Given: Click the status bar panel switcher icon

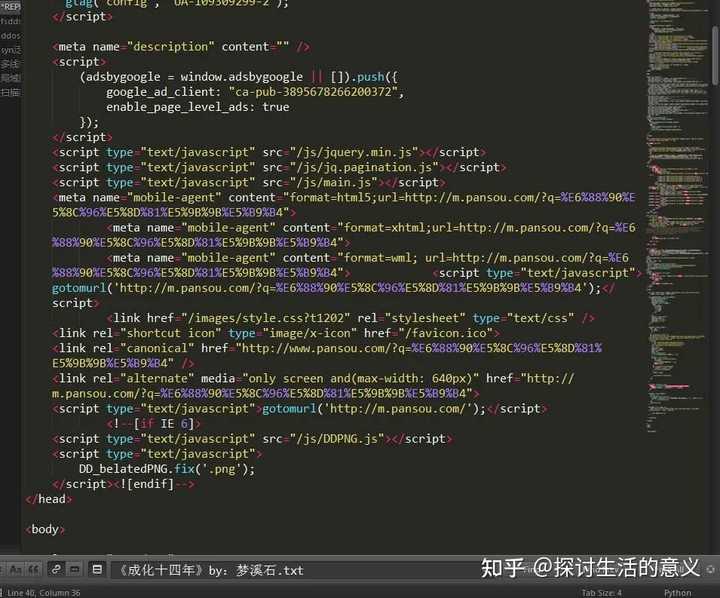Looking at the screenshot, I should coord(1,592).
